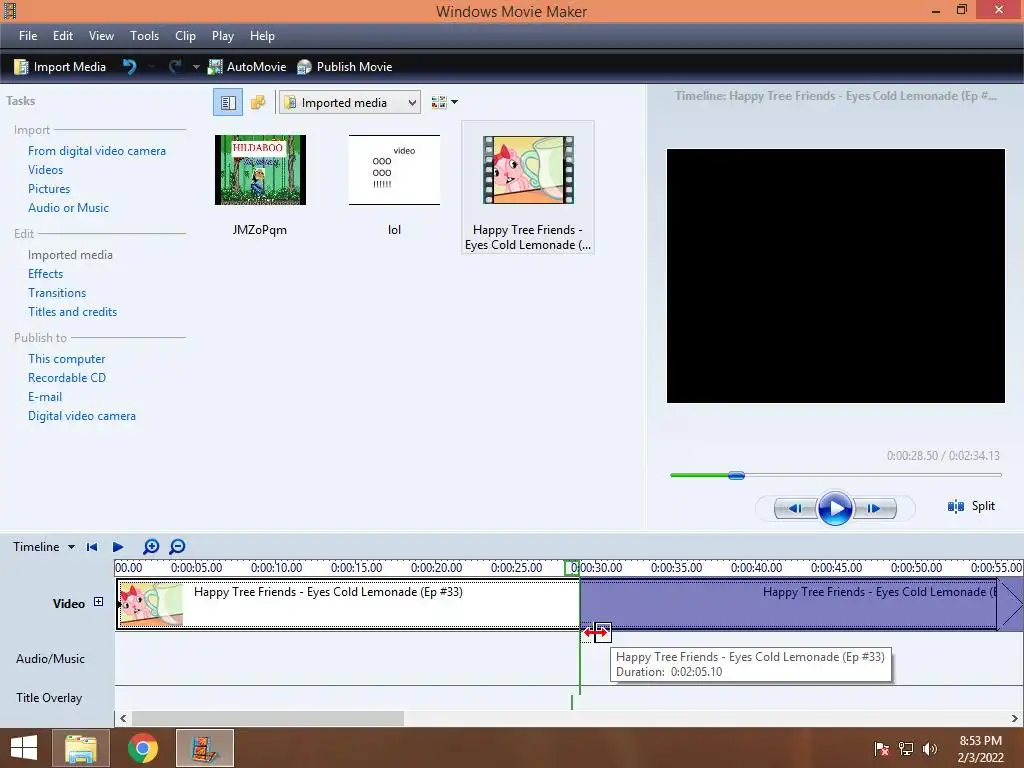This screenshot has width=1024, height=768.
Task: Show the collections folder pane
Action: pyautogui.click(x=258, y=103)
